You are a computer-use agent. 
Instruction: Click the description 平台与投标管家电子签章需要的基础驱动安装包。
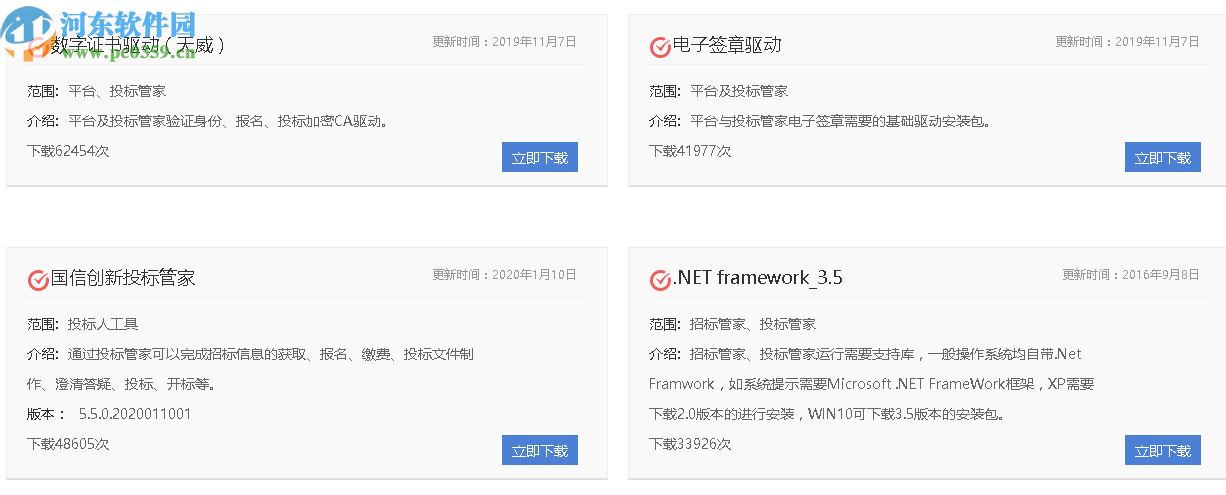click(x=842, y=121)
